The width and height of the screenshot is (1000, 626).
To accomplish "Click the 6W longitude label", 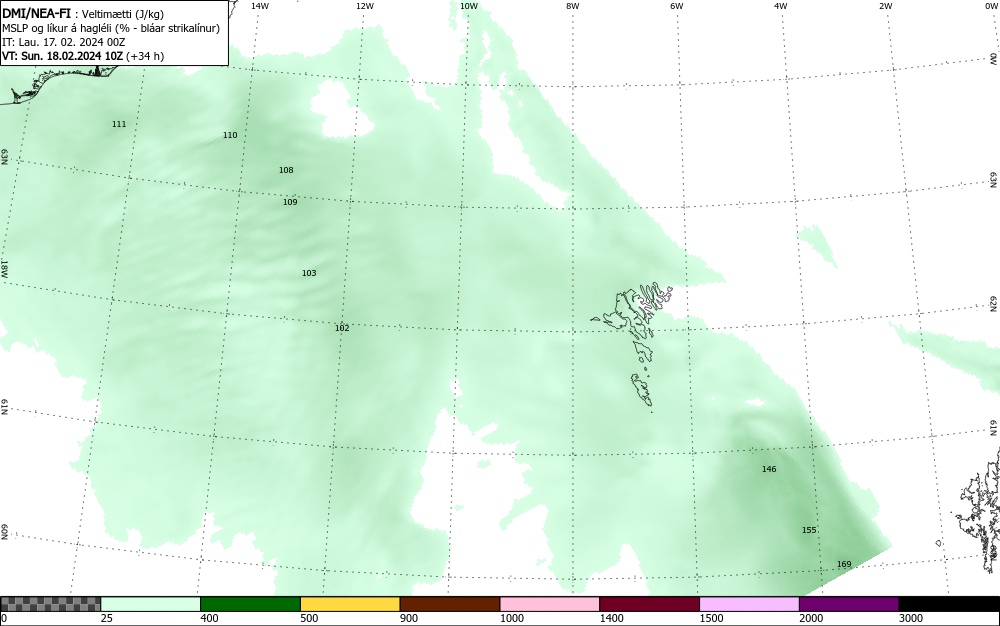I will pyautogui.click(x=677, y=6).
